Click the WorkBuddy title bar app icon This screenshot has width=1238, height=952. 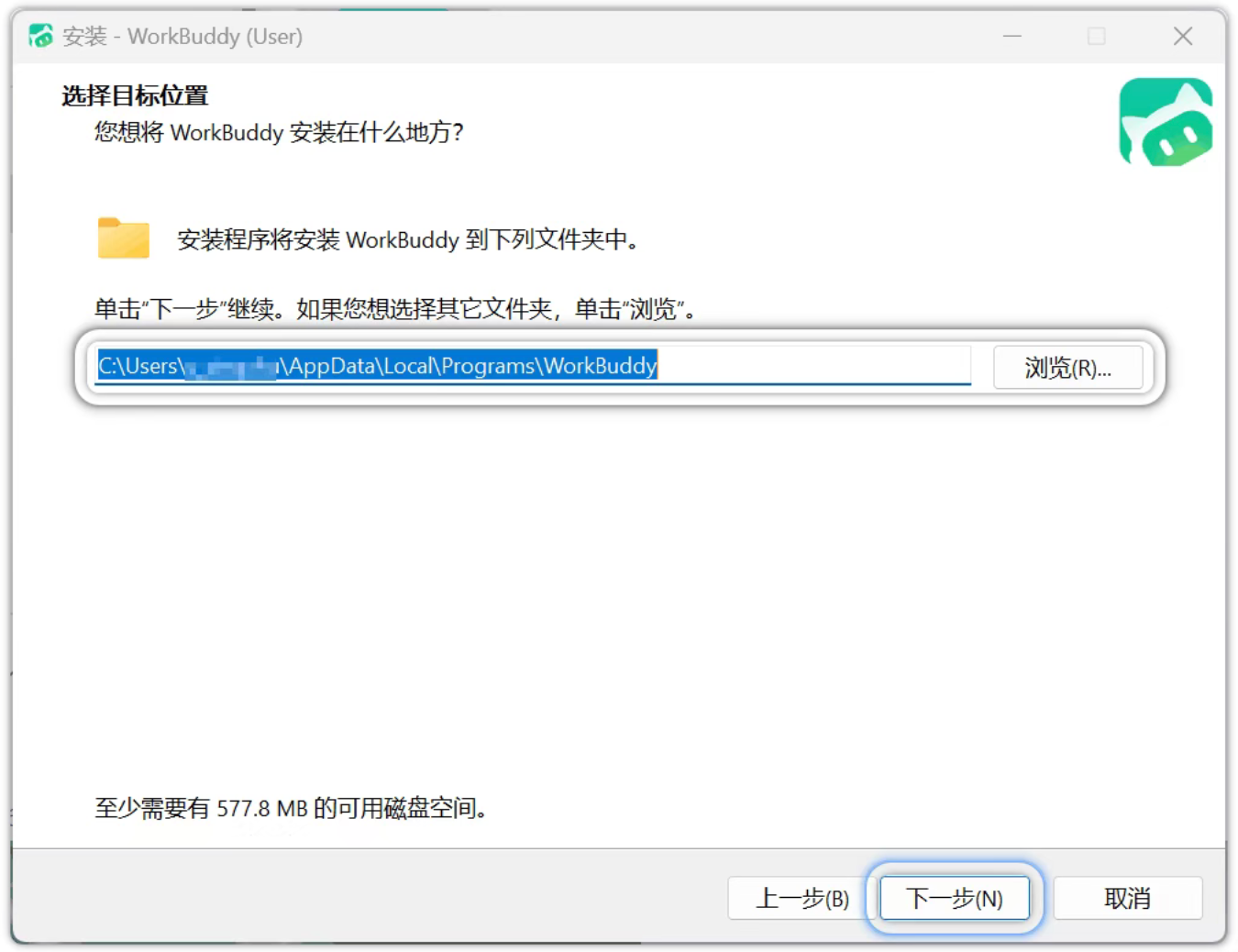tap(40, 36)
